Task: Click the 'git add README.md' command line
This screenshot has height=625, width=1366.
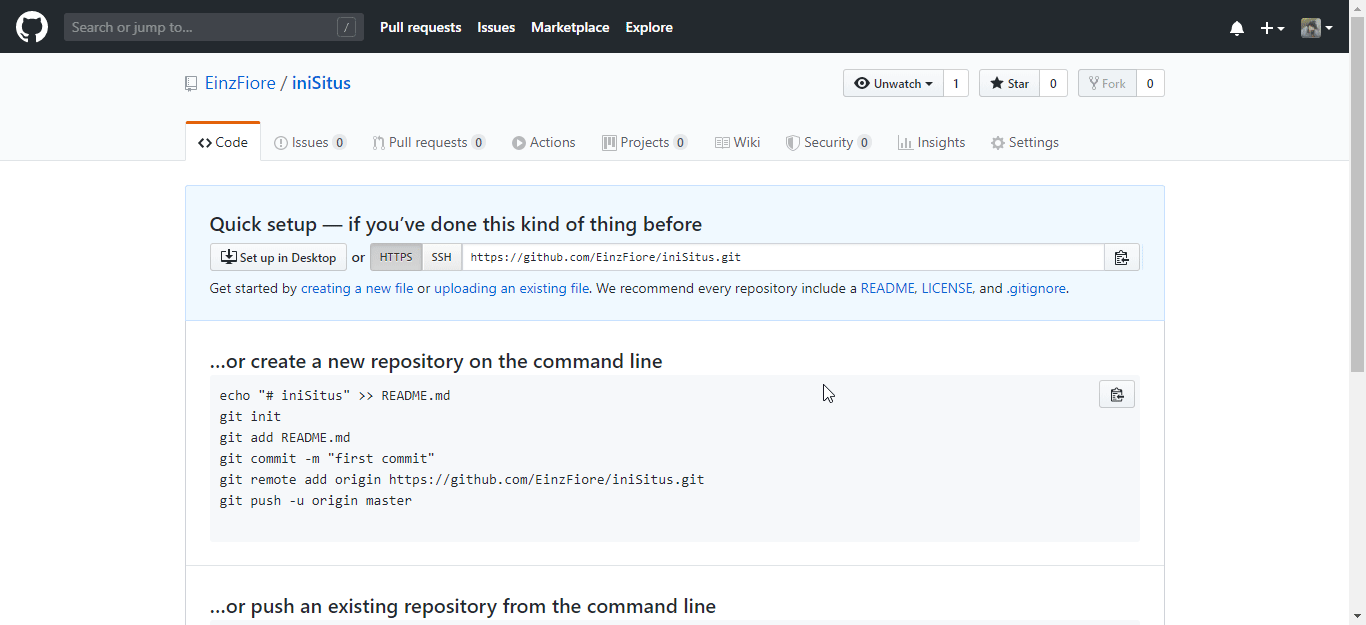Action: 285,437
